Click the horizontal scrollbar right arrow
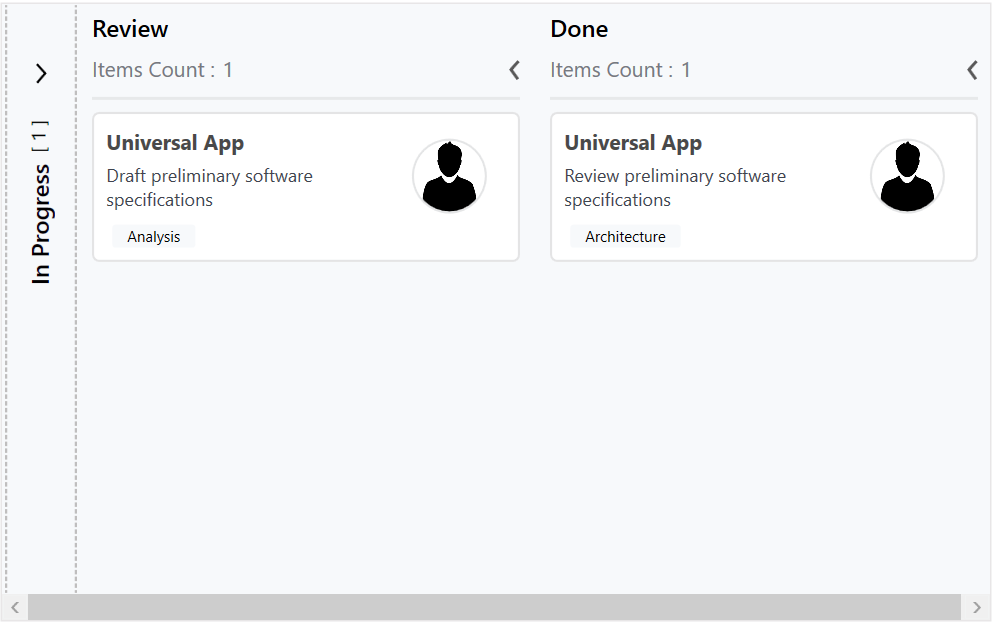This screenshot has height=625, width=994. click(976, 607)
